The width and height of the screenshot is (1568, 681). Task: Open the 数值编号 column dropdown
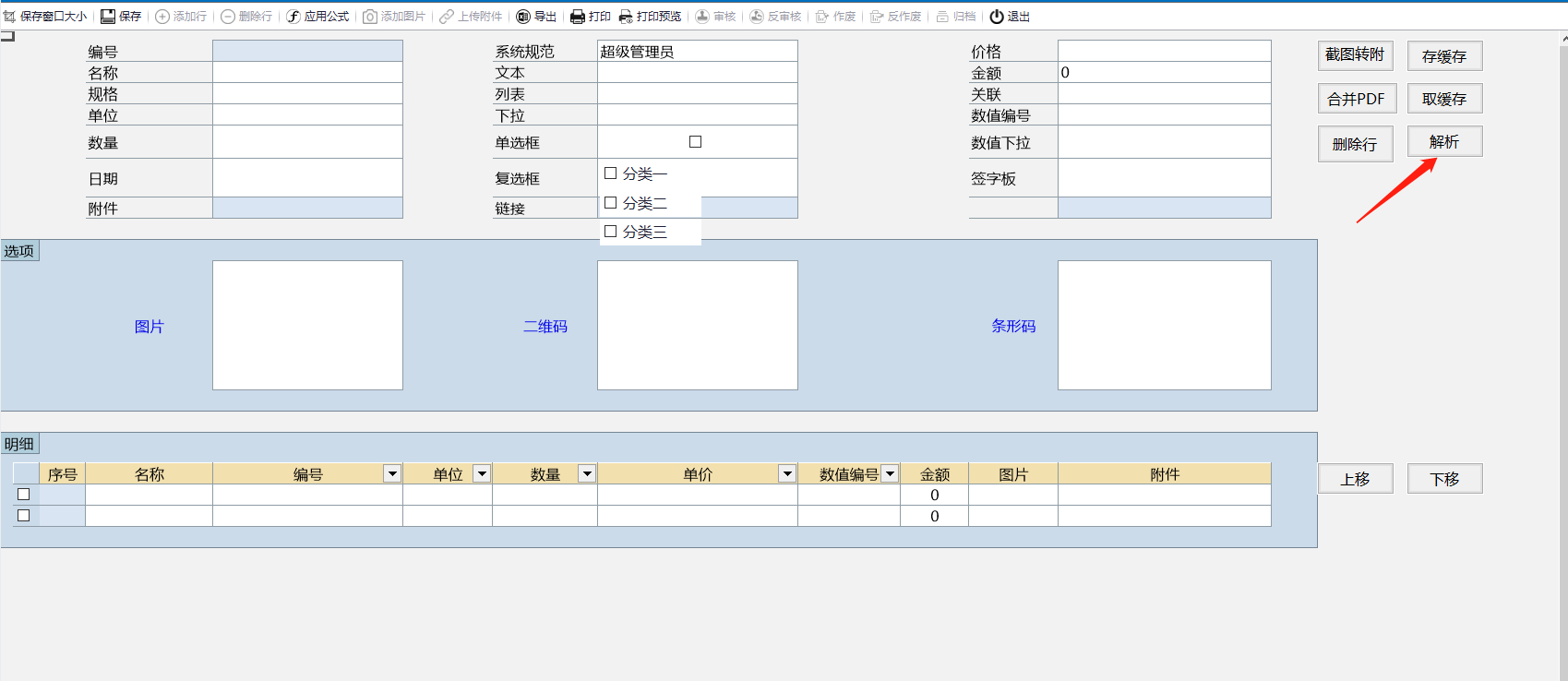click(890, 474)
